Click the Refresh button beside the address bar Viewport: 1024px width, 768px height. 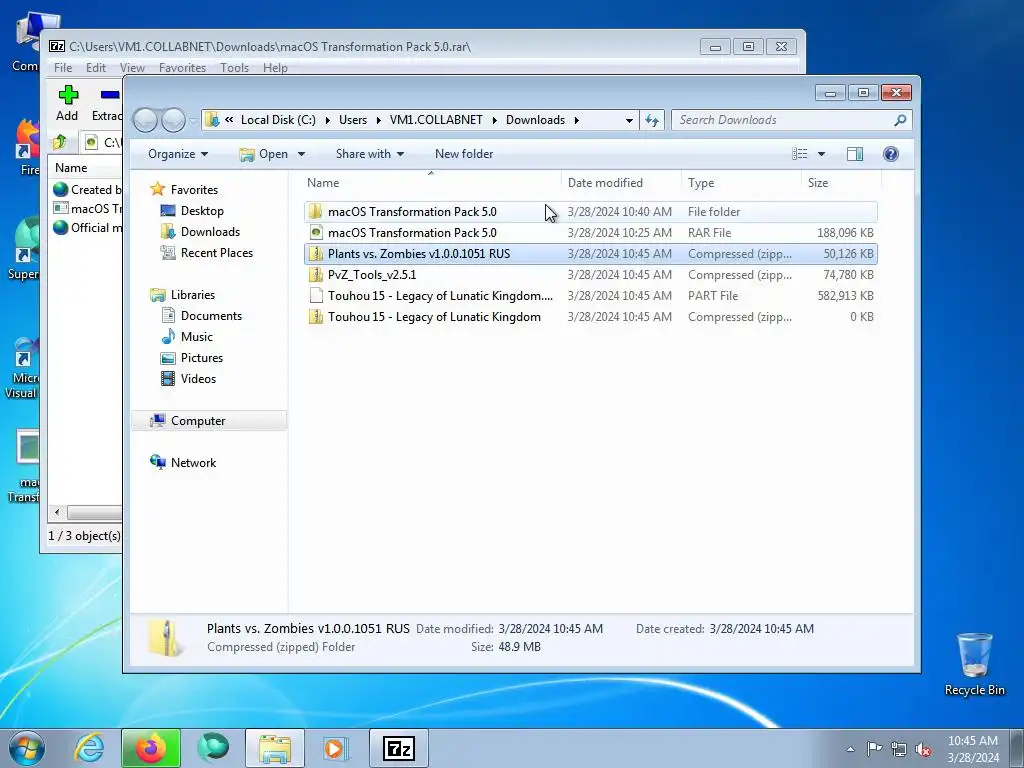[652, 120]
